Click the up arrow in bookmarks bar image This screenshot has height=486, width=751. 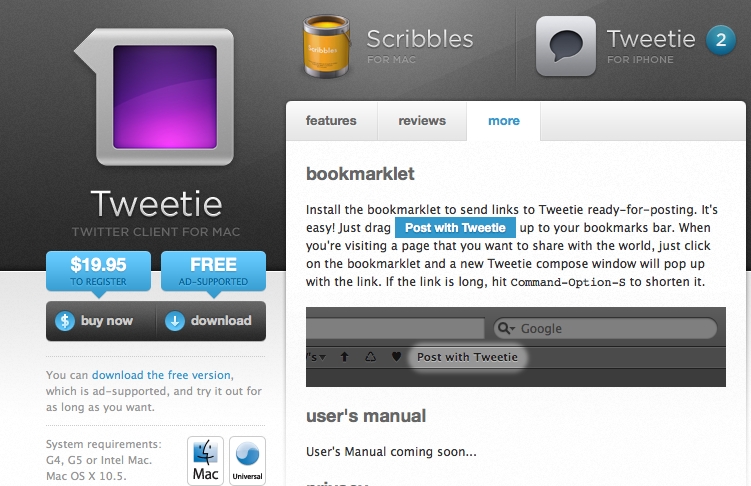[344, 357]
